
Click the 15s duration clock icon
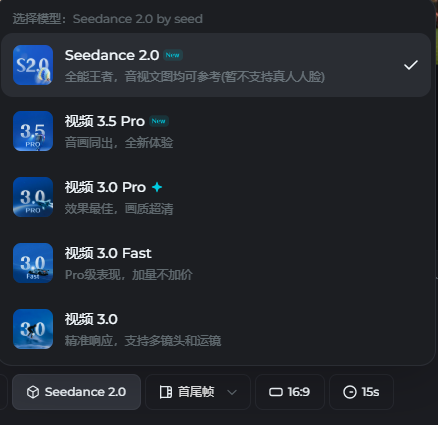pyautogui.click(x=350, y=392)
